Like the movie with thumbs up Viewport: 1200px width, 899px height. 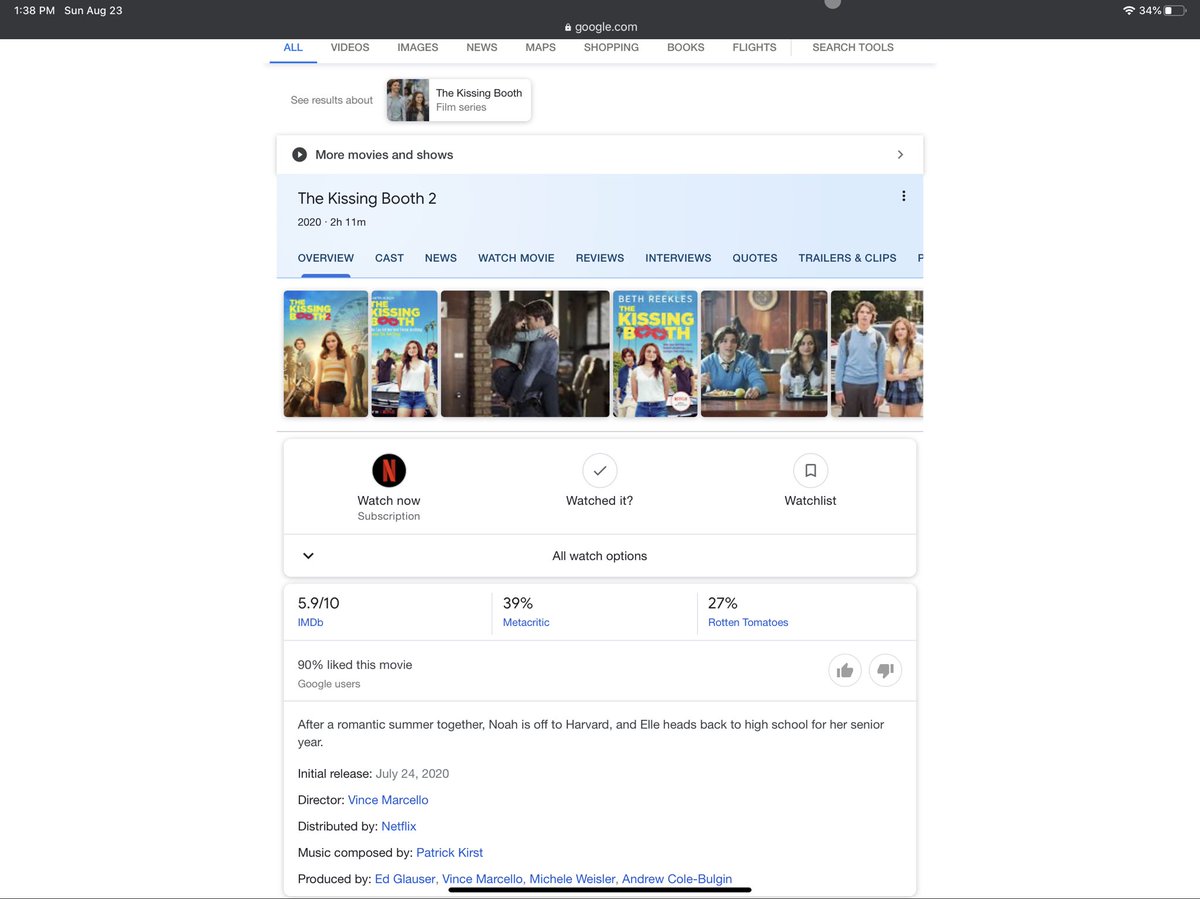click(x=845, y=671)
